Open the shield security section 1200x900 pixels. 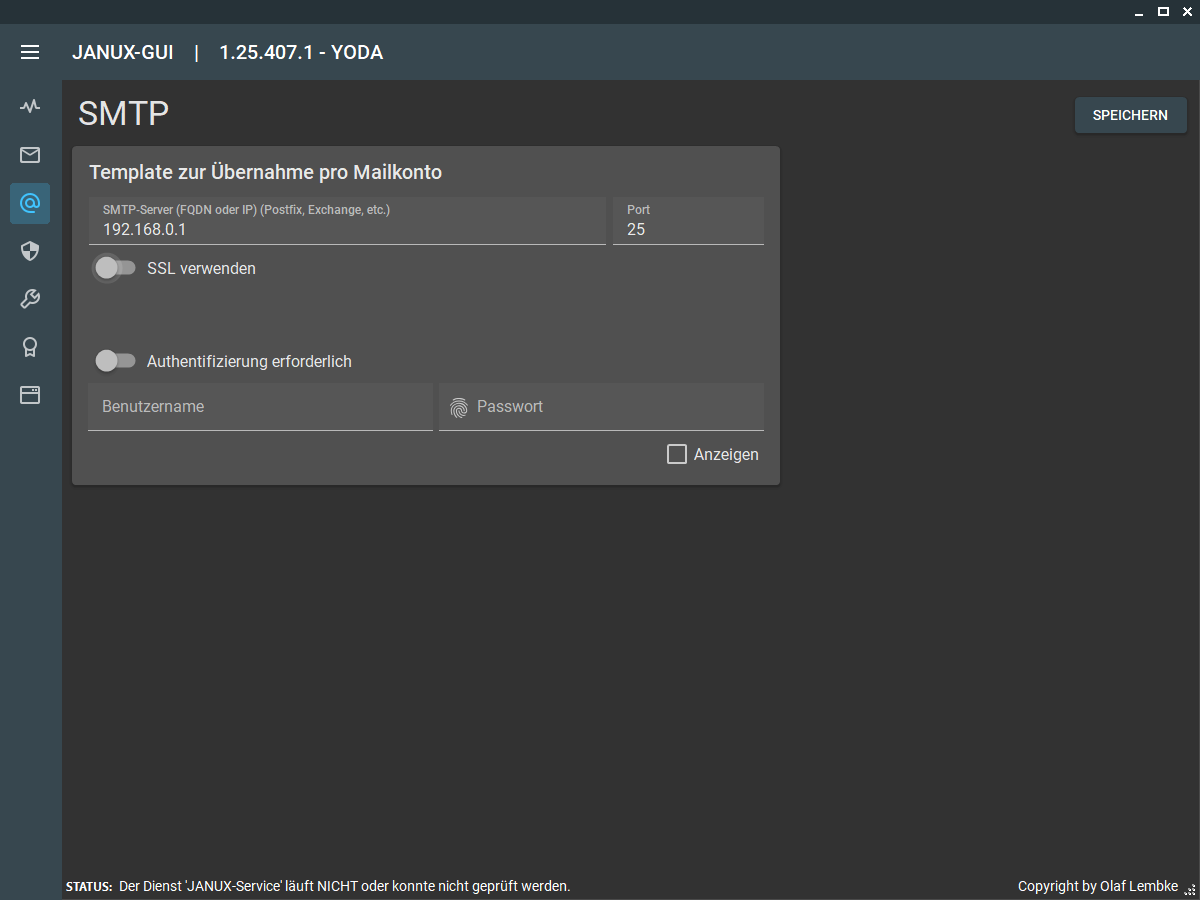tap(30, 251)
